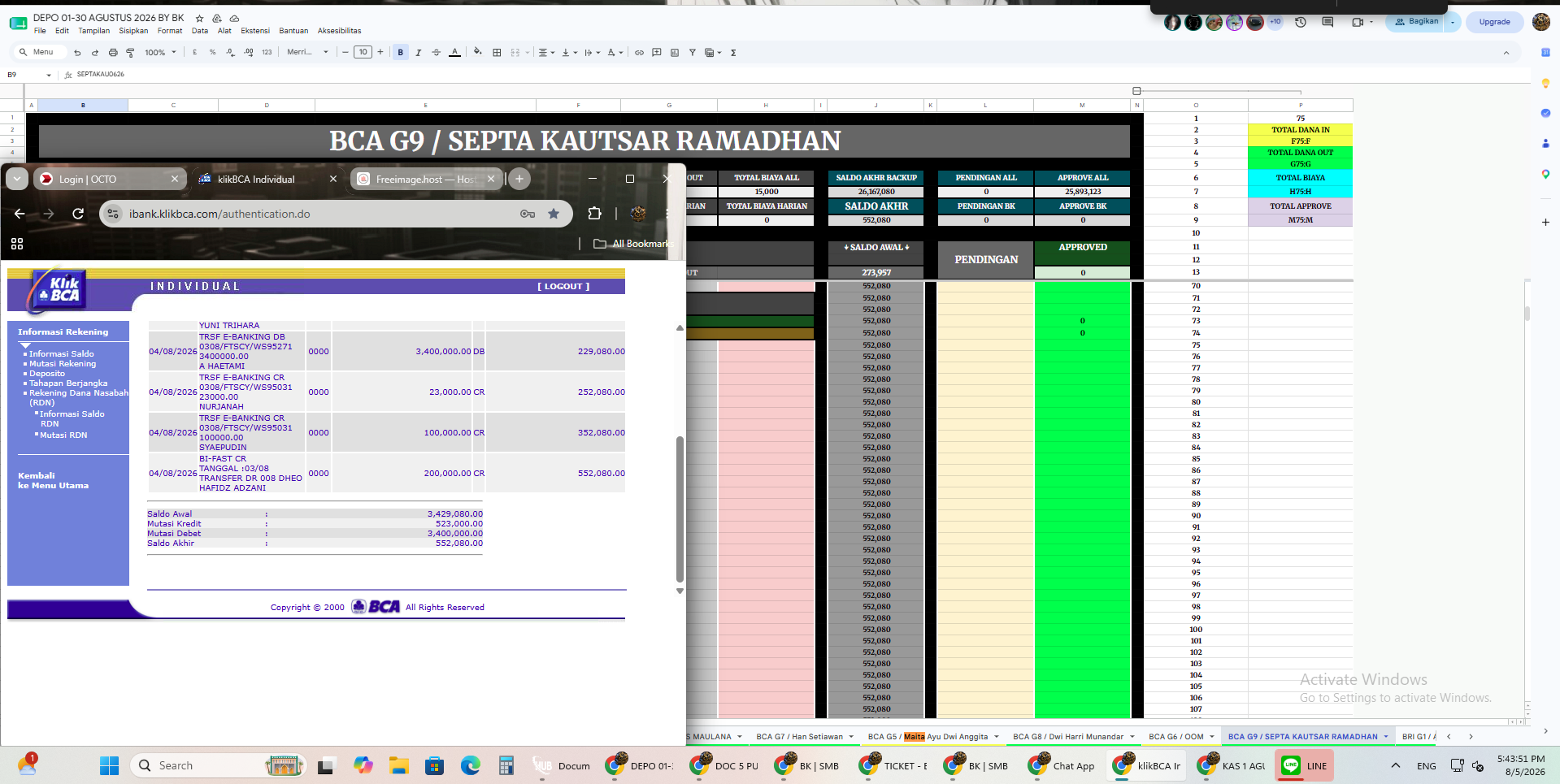
Task: Expand the Bagikan share options arrow
Action: point(1453,22)
